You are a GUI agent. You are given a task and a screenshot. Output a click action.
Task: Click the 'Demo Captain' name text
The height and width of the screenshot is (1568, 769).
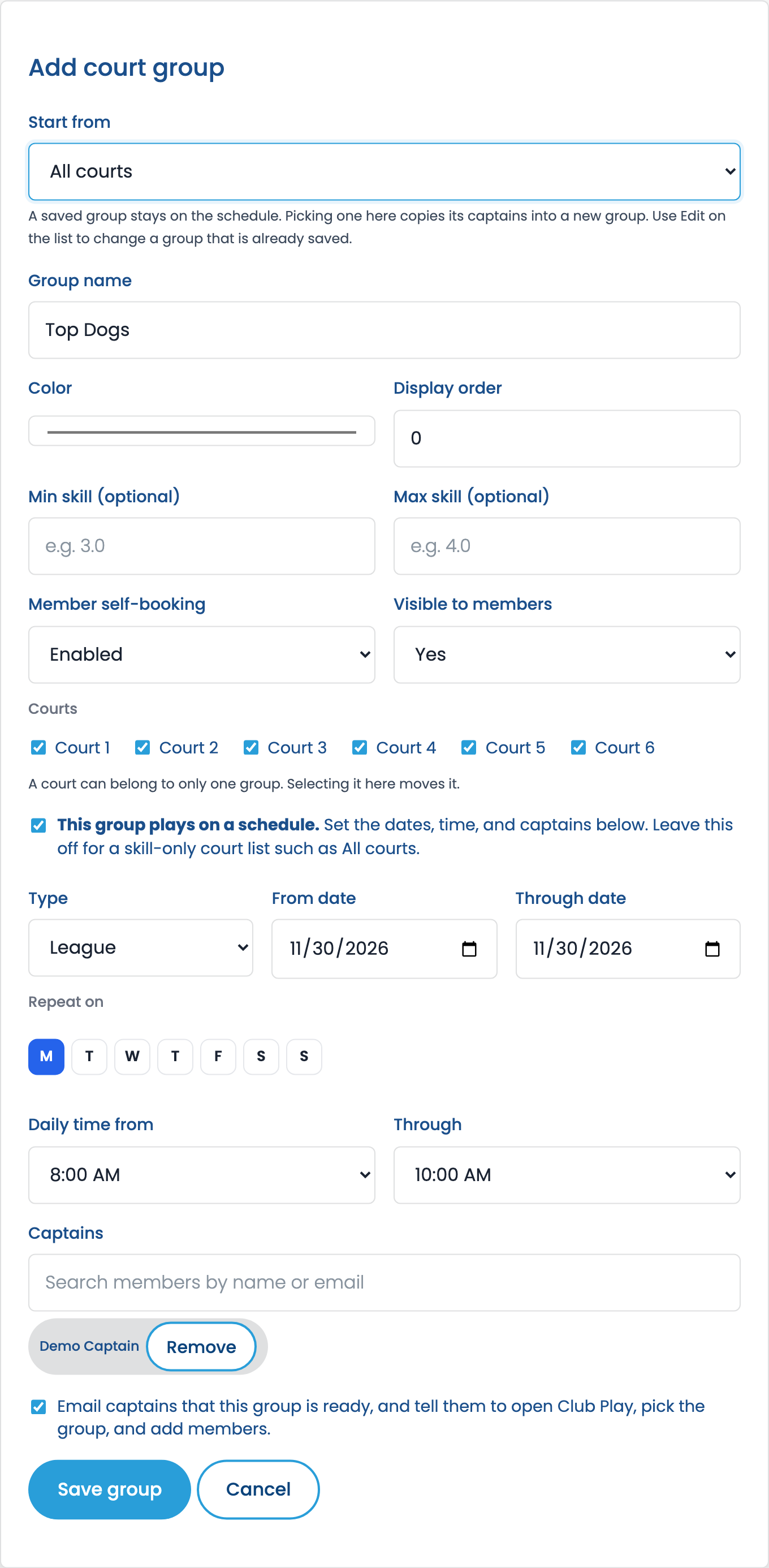pyautogui.click(x=89, y=1346)
